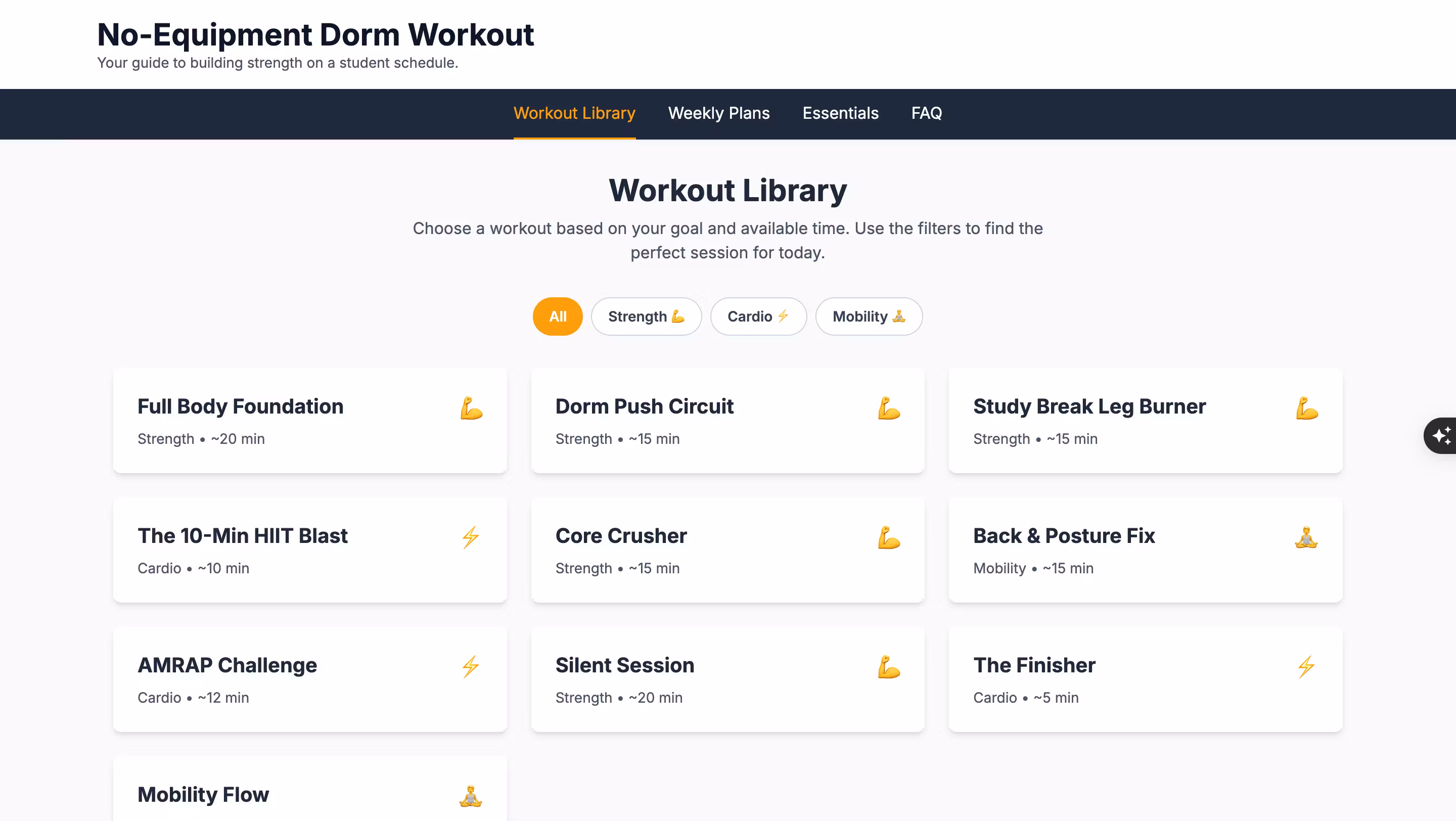Open the Core Crusher workout card
The image size is (1456, 821).
pos(727,550)
